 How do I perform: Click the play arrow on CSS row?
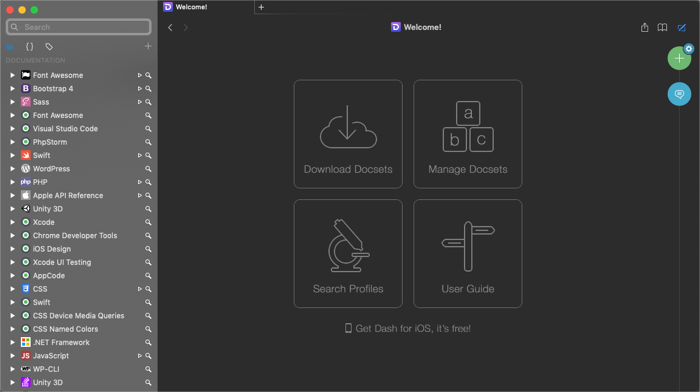point(140,289)
